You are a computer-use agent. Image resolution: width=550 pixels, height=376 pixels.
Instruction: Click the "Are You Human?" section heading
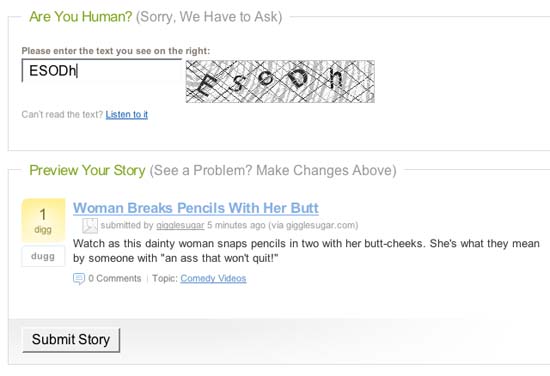pos(80,17)
